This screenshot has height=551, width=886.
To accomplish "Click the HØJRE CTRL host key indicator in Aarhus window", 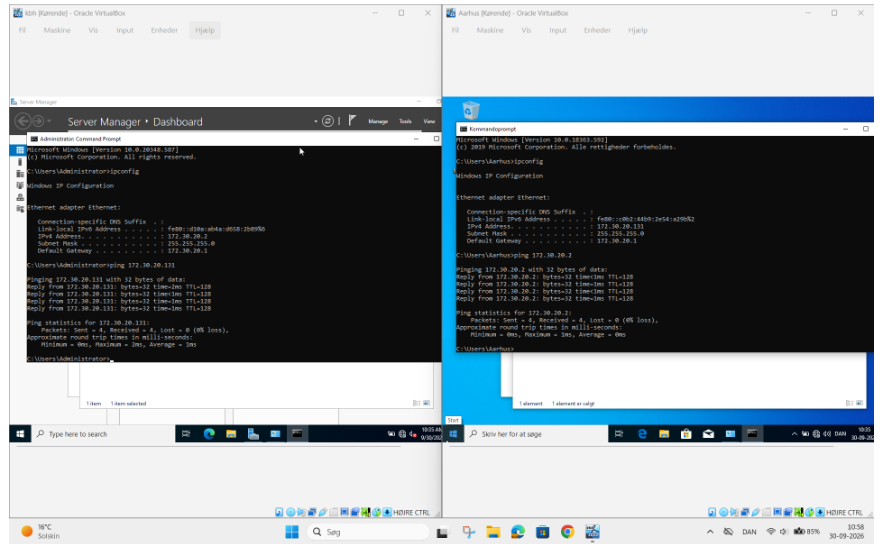I will [844, 513].
